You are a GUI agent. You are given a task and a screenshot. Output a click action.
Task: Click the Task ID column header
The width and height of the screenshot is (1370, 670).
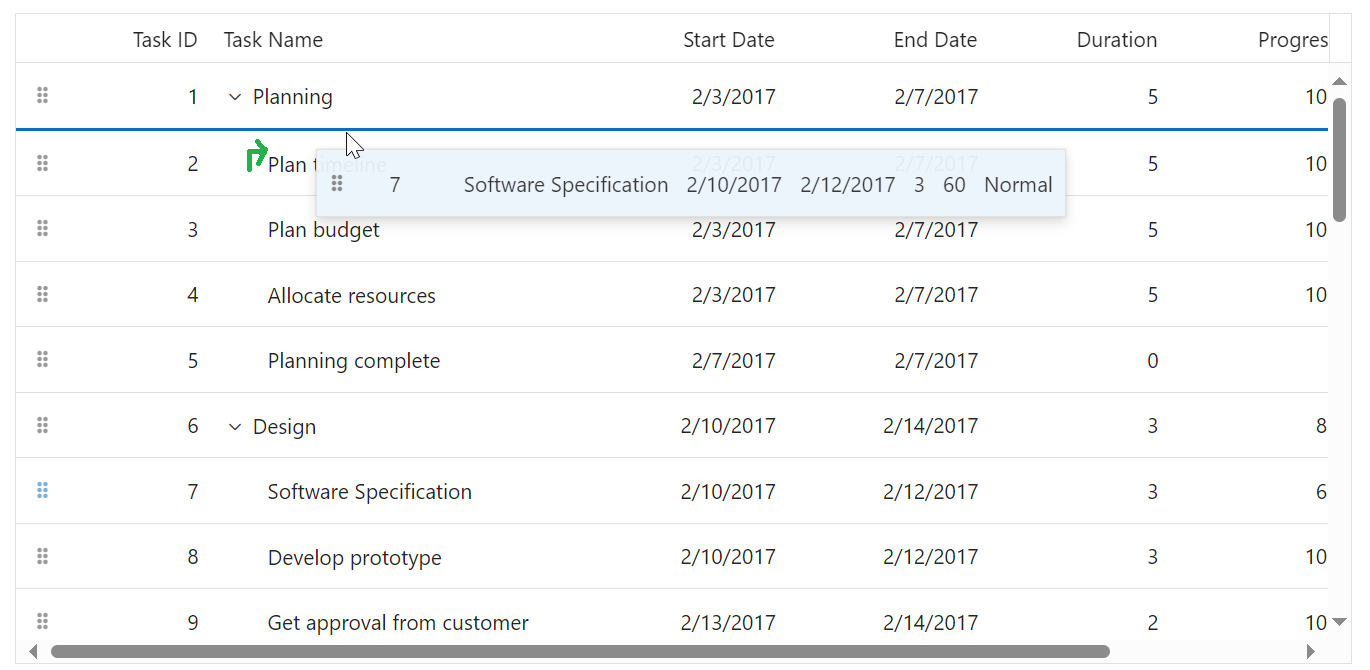click(165, 40)
